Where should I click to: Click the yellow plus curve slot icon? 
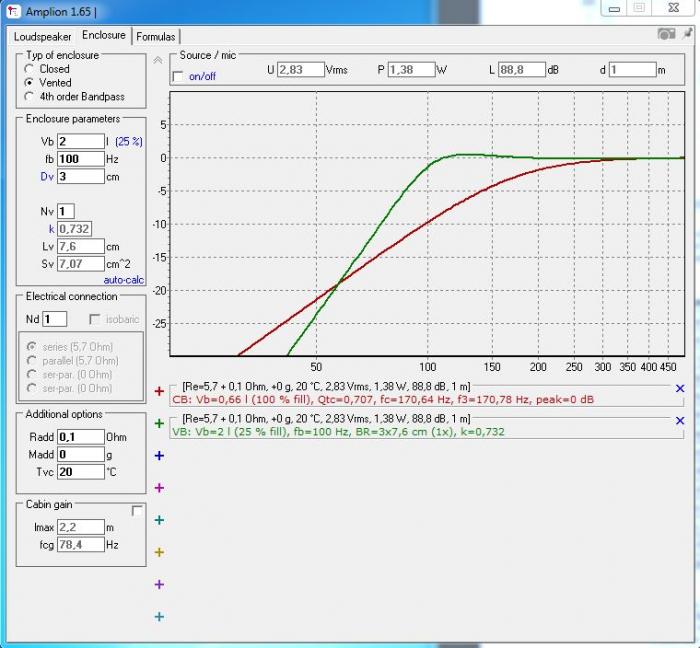pyautogui.click(x=159, y=552)
